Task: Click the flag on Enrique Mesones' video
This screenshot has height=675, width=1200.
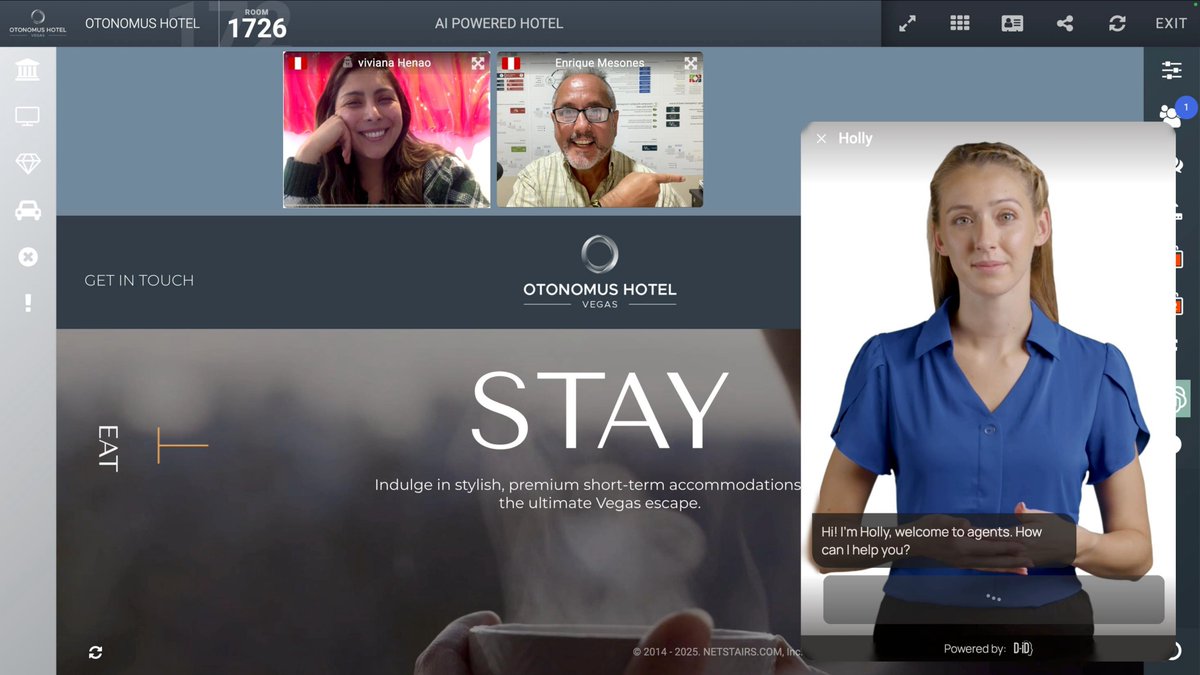Action: tap(510, 63)
